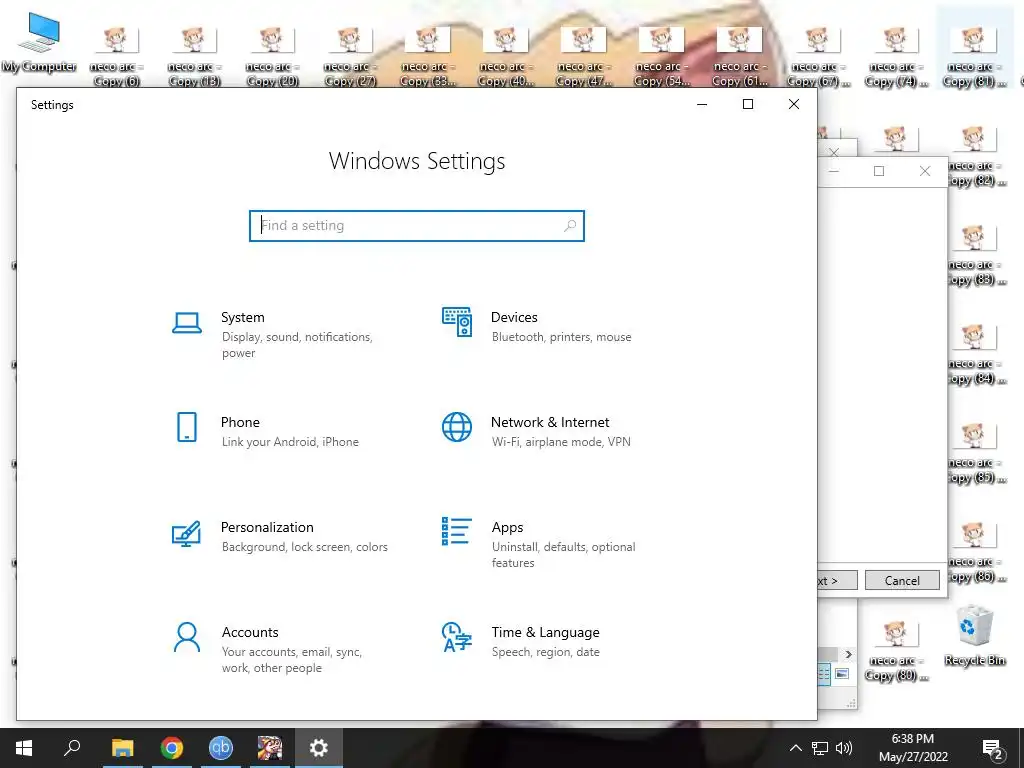Click the System heading text

[x=242, y=317]
